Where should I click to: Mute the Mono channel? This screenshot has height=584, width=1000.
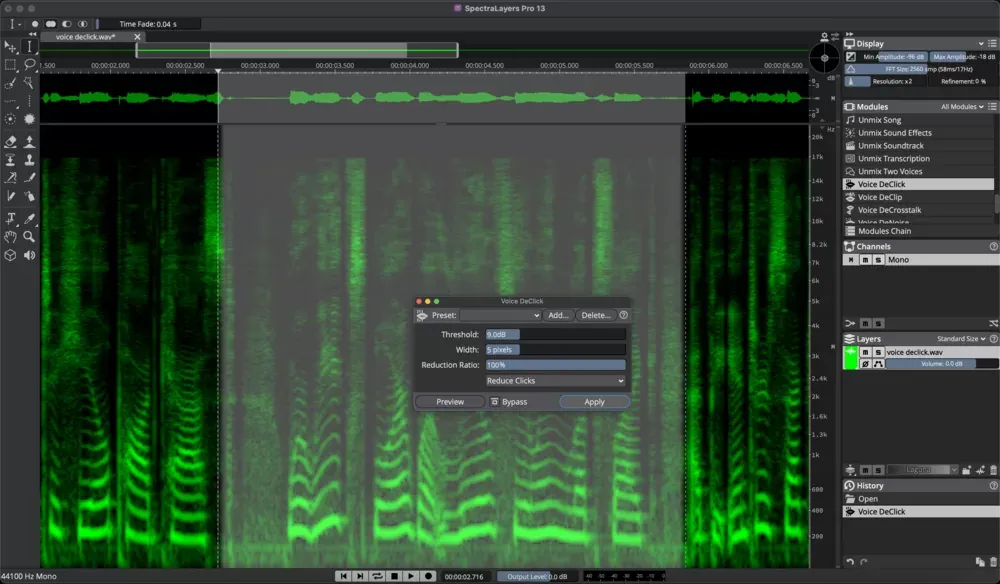pos(865,259)
